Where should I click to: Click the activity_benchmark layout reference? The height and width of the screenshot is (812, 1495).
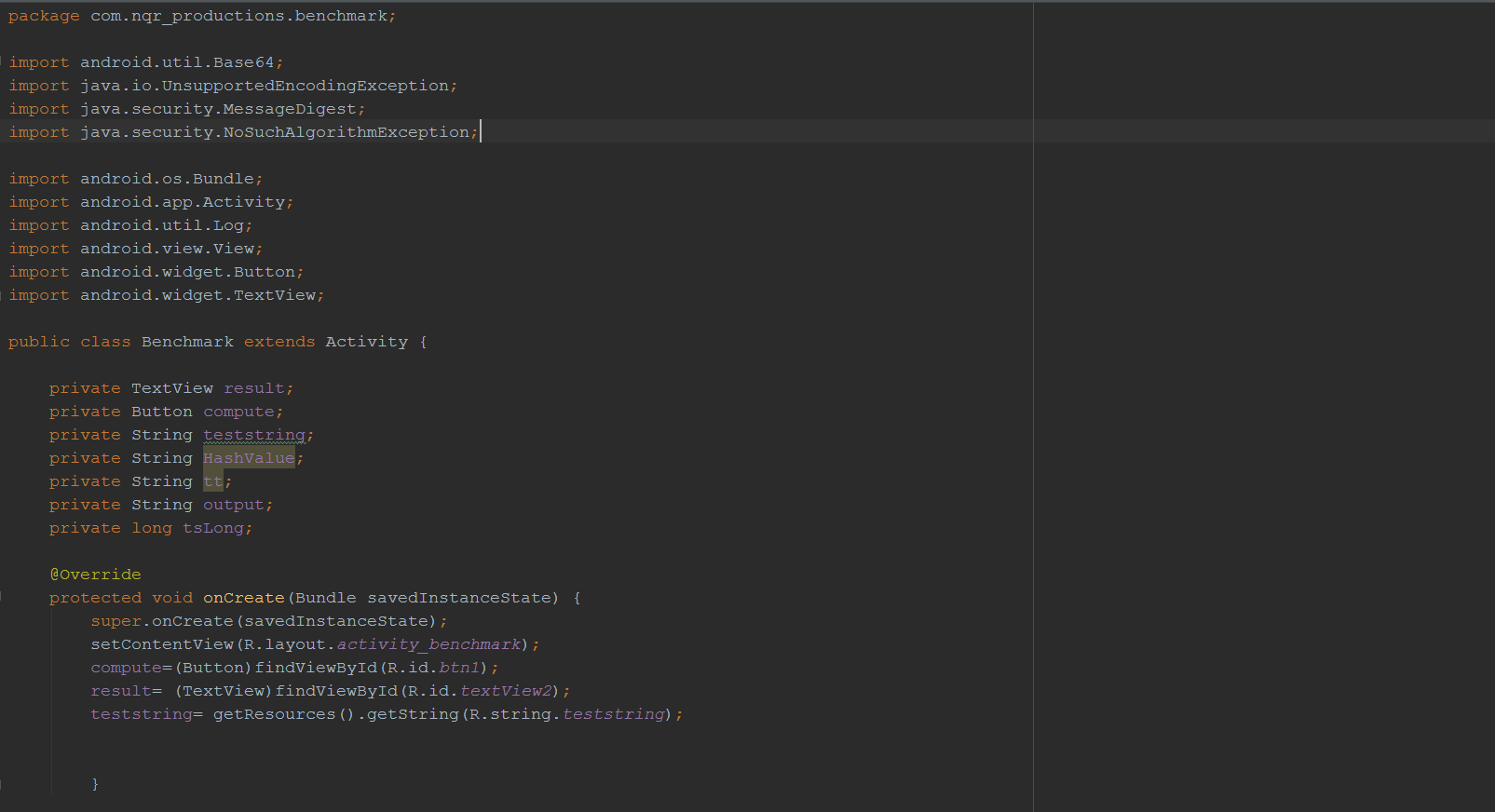428,644
